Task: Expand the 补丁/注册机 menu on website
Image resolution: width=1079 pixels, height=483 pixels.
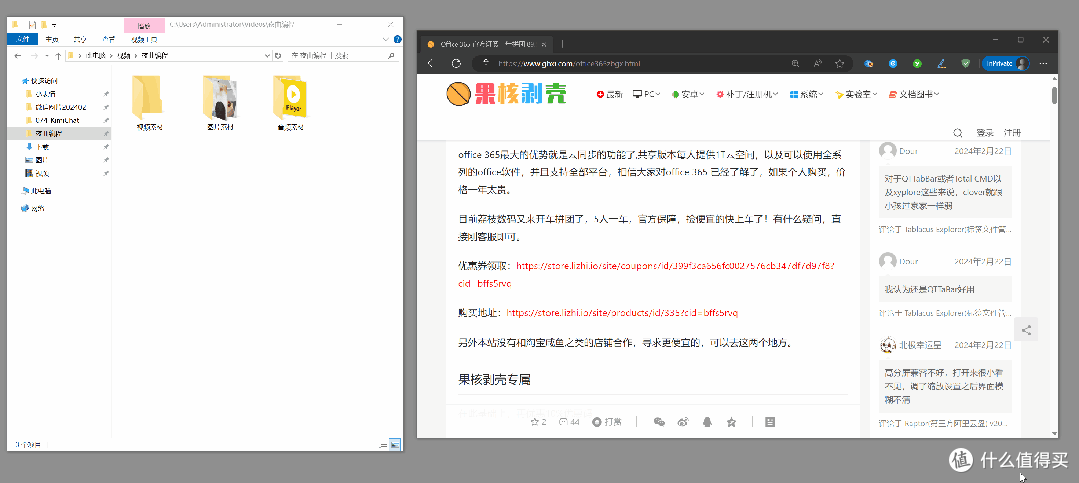Action: [748, 94]
